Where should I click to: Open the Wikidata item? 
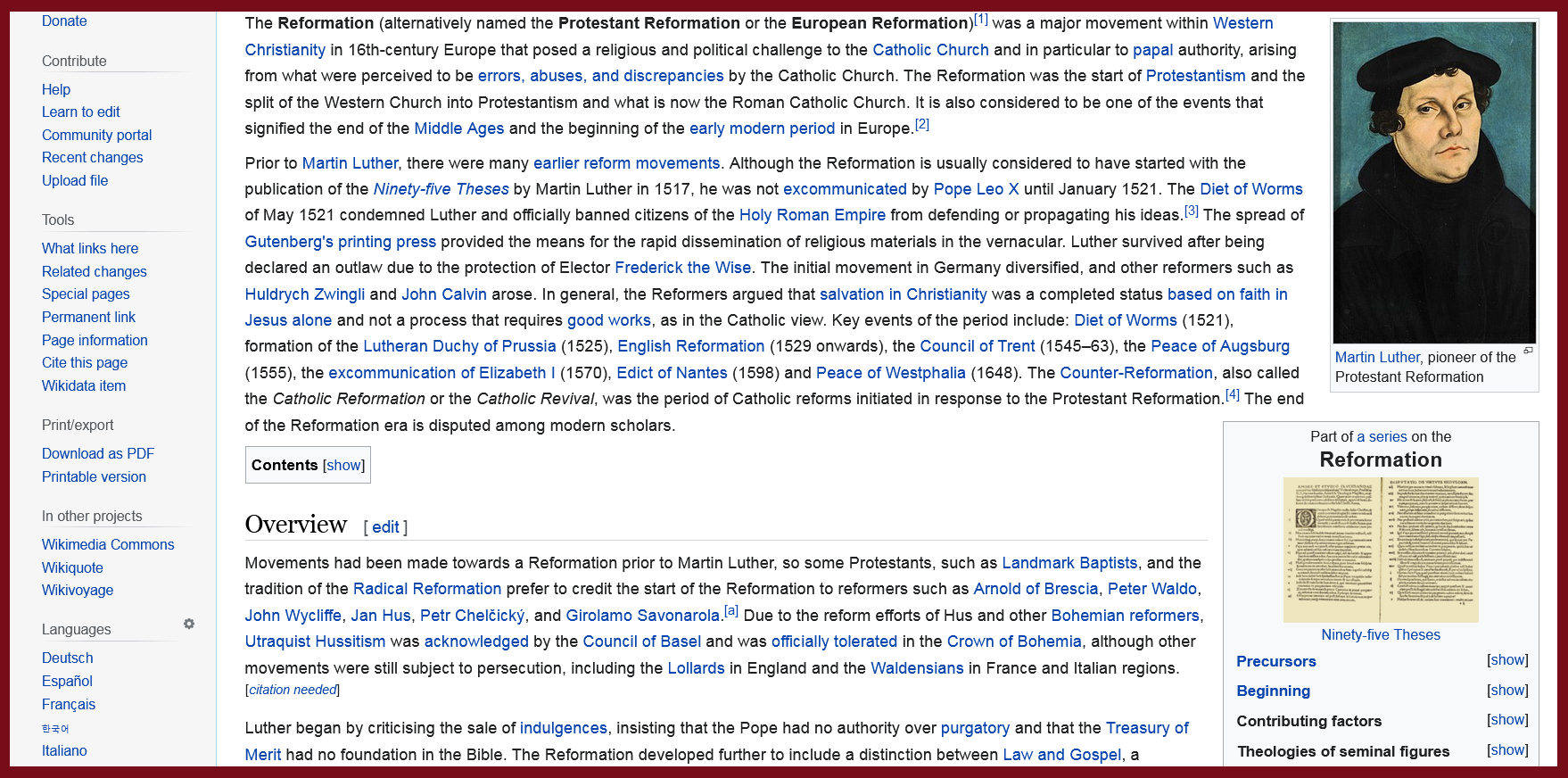[84, 386]
